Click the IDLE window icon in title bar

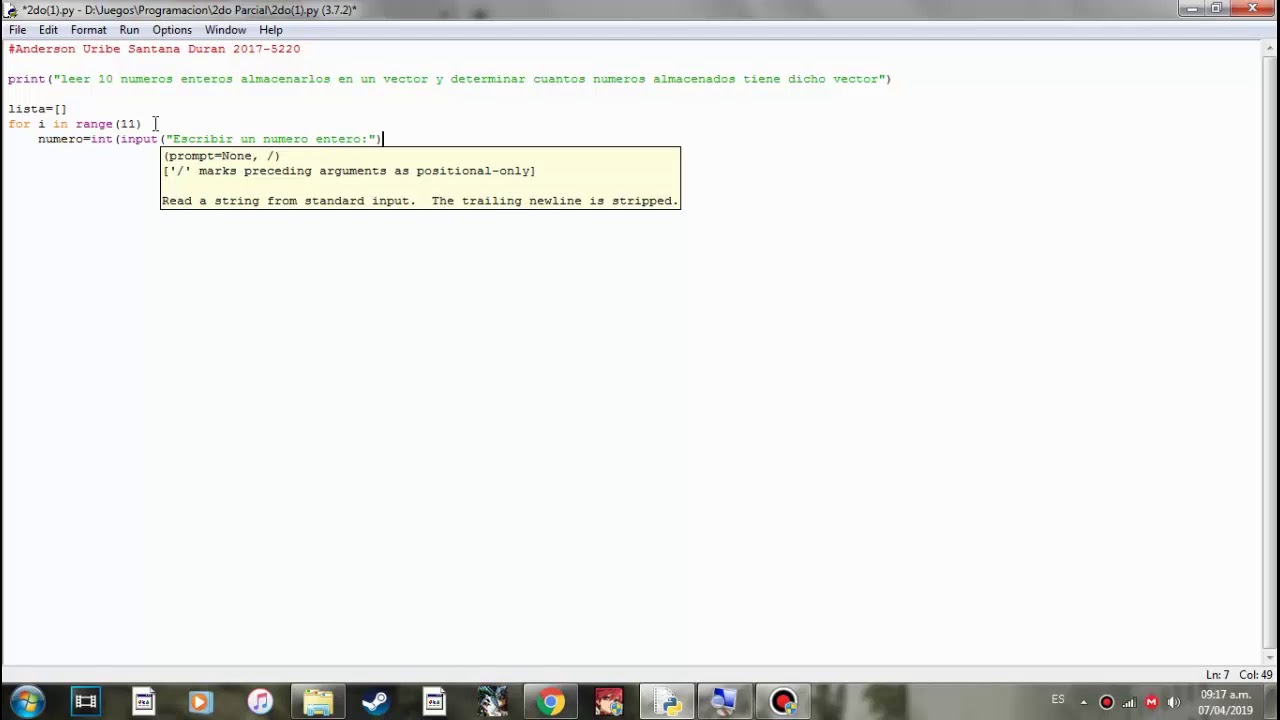point(11,10)
